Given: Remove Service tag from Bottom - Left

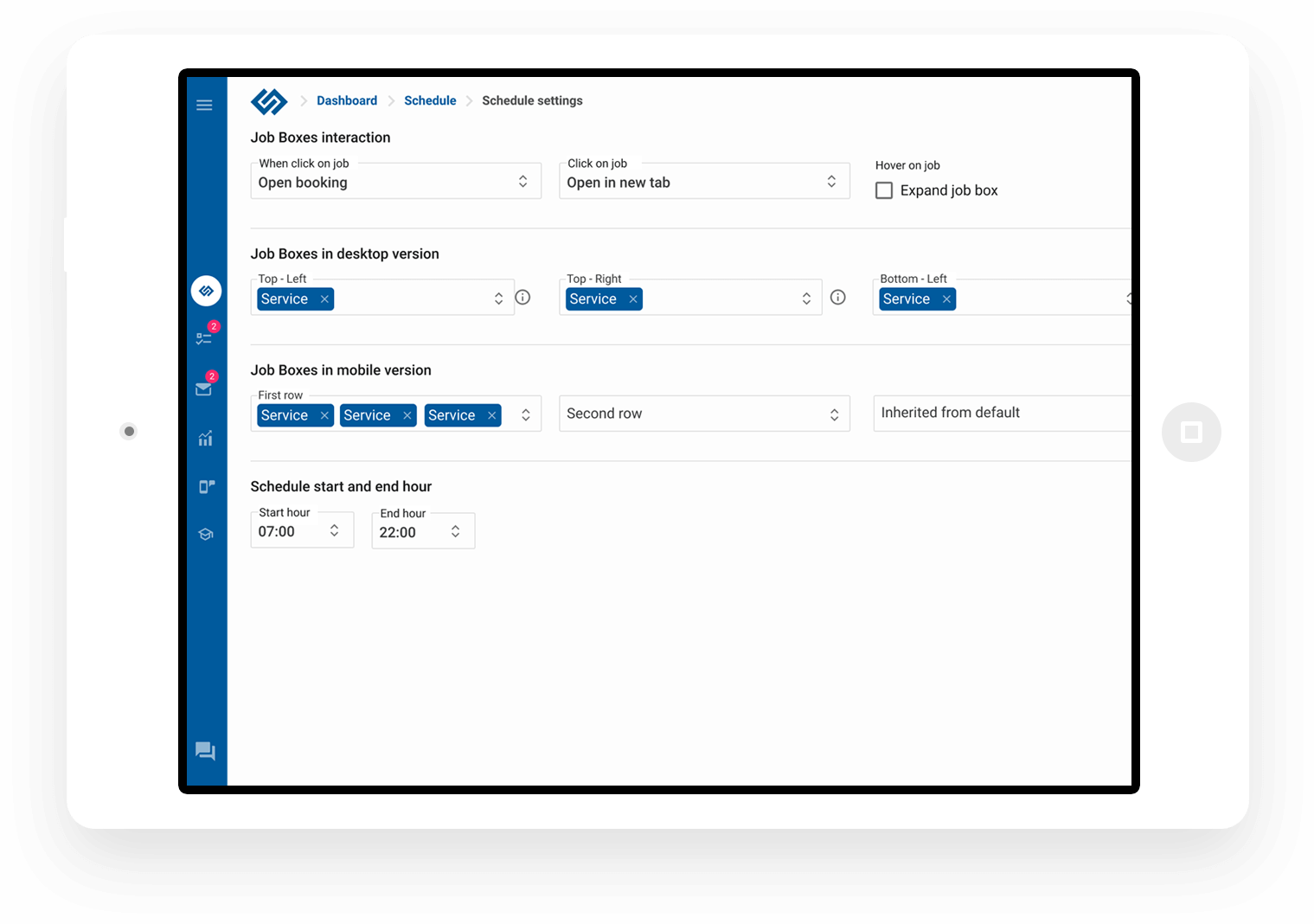Looking at the screenshot, I should pyautogui.click(x=946, y=299).
